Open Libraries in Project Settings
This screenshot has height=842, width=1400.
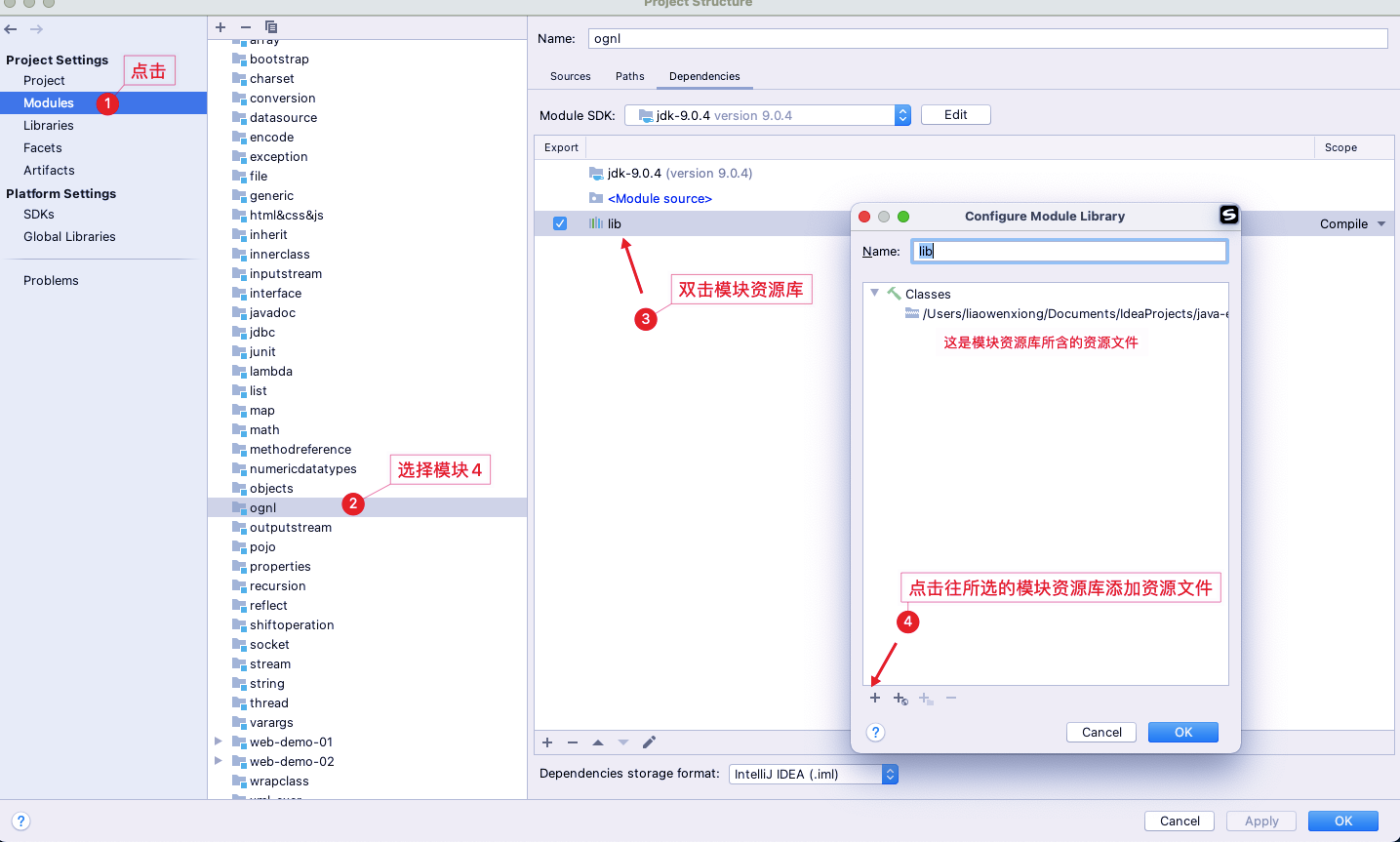click(49, 125)
